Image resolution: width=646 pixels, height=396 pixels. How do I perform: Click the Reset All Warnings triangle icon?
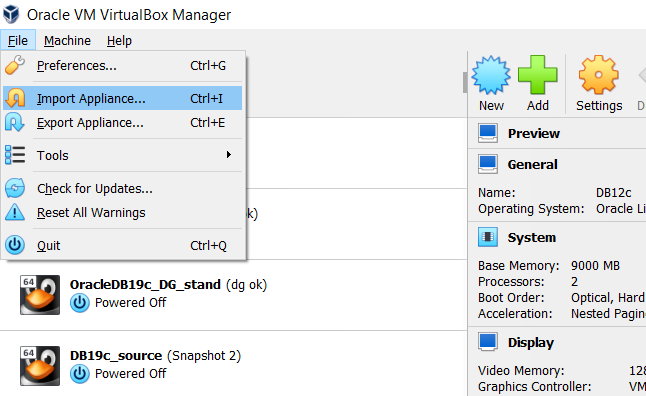tap(15, 213)
